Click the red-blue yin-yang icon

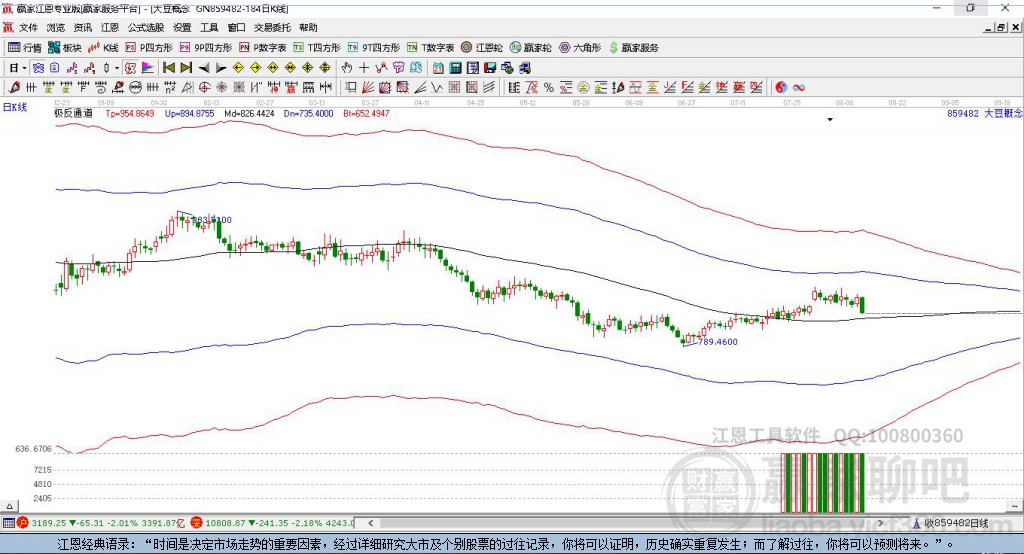tap(781, 88)
